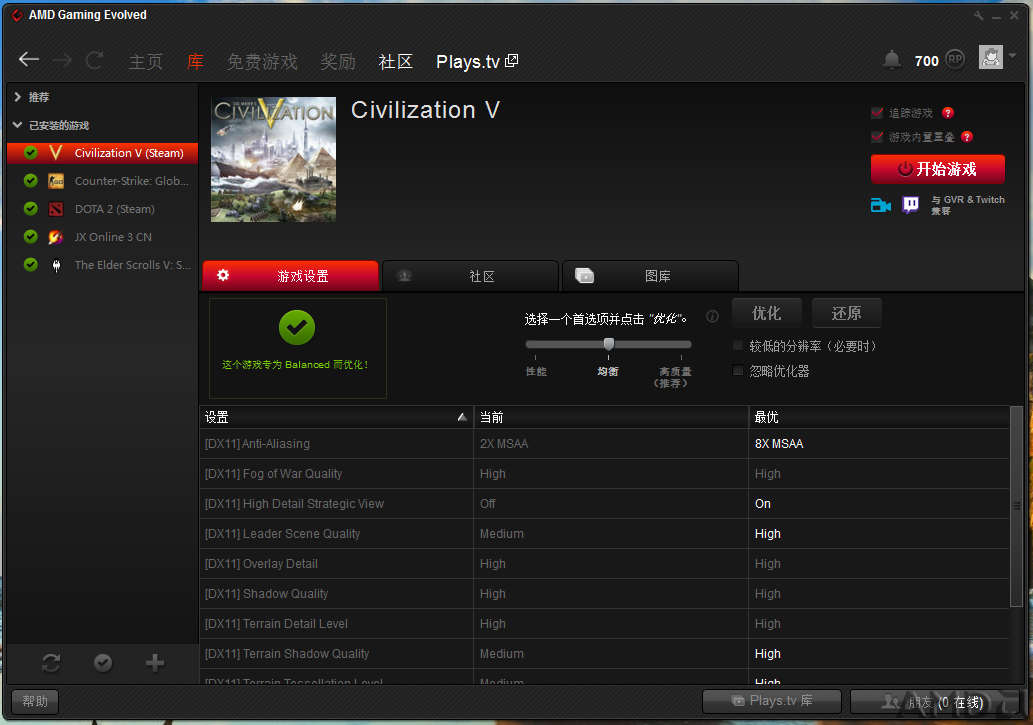Click the Elder Scrolls Skyrim icon in sidebar
This screenshot has width=1033, height=725.
click(56, 265)
